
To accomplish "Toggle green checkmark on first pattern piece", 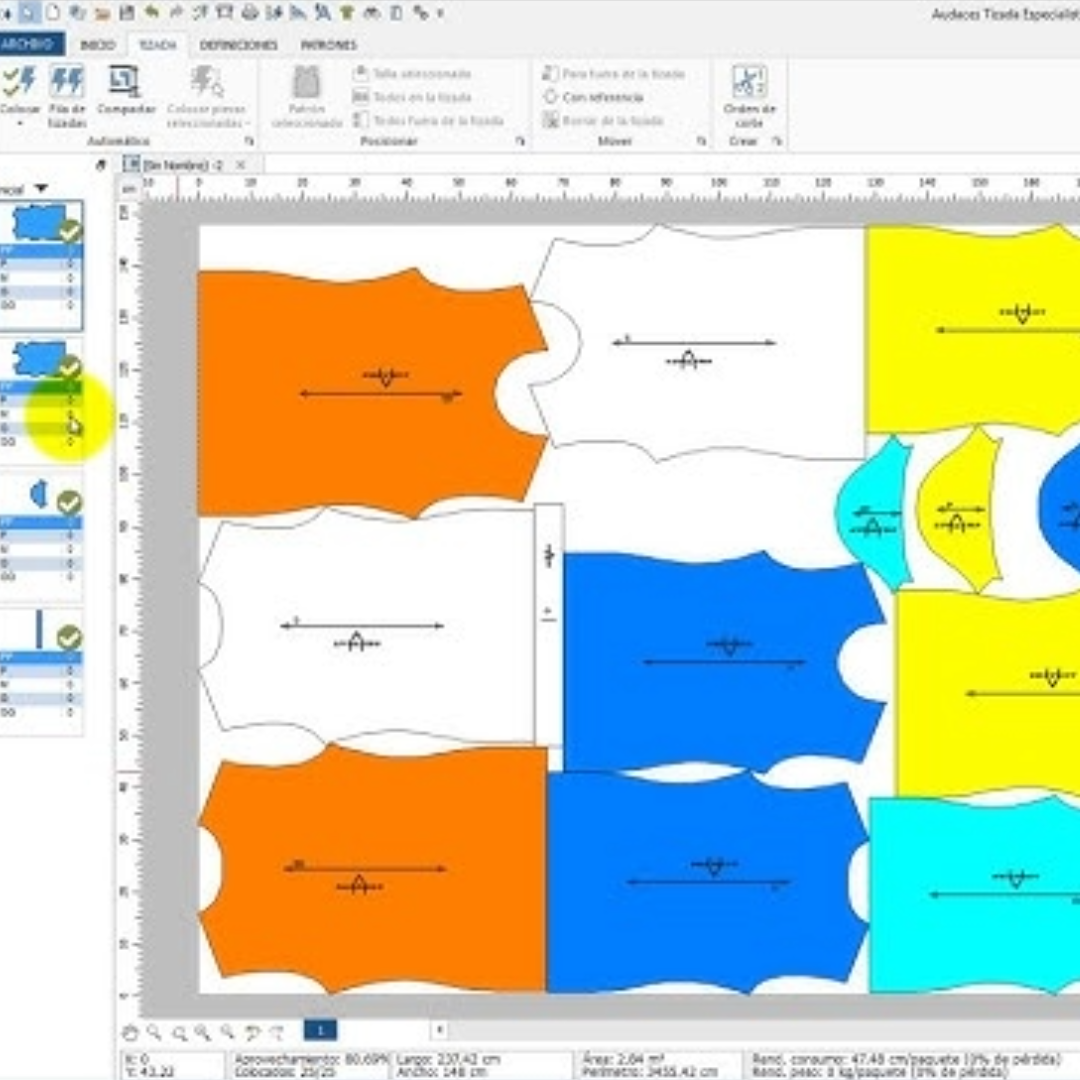I will 69,232.
